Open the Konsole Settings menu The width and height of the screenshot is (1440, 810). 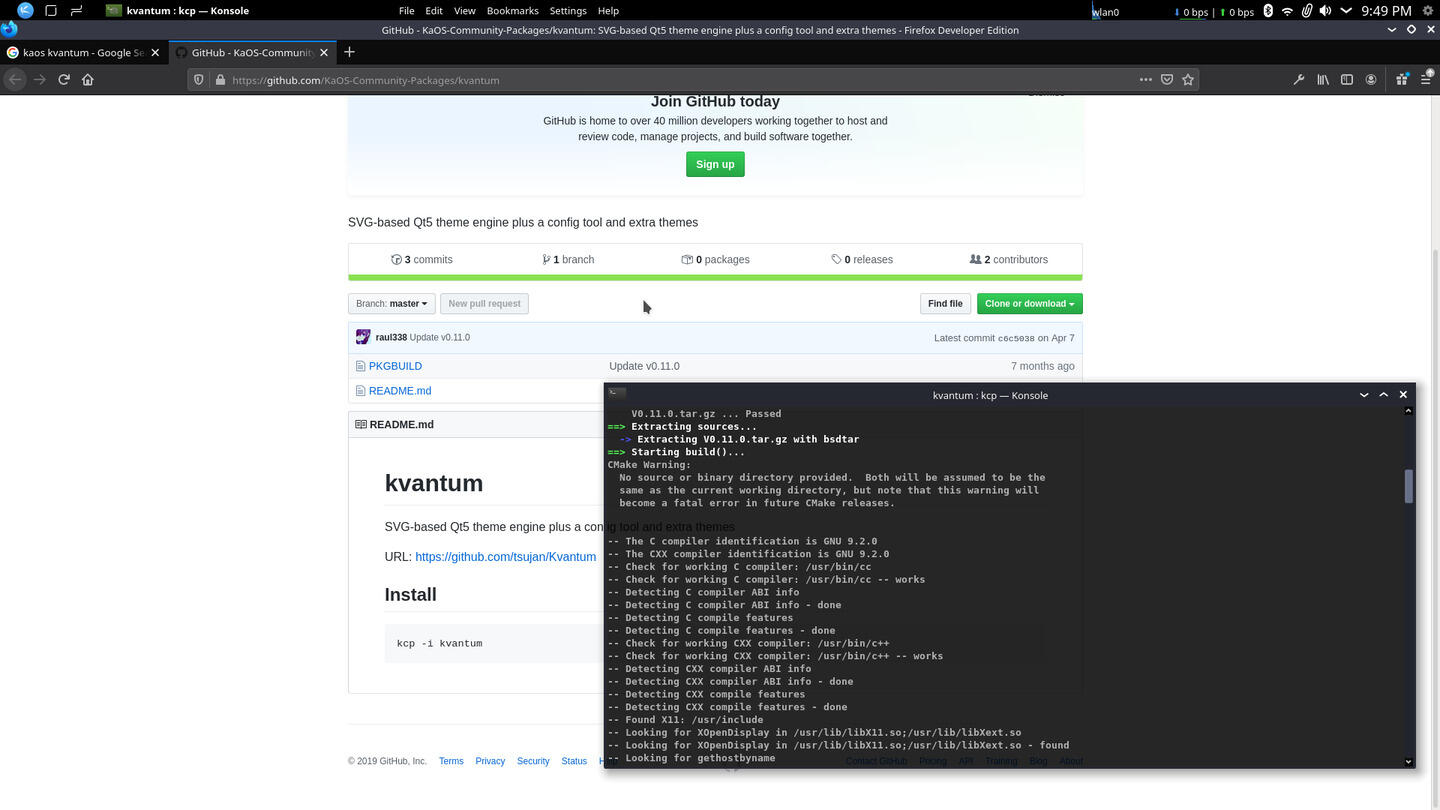(x=568, y=11)
